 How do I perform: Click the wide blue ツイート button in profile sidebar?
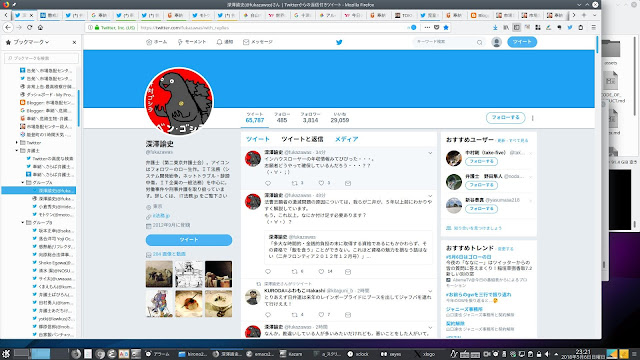pyautogui.click(x=189, y=240)
